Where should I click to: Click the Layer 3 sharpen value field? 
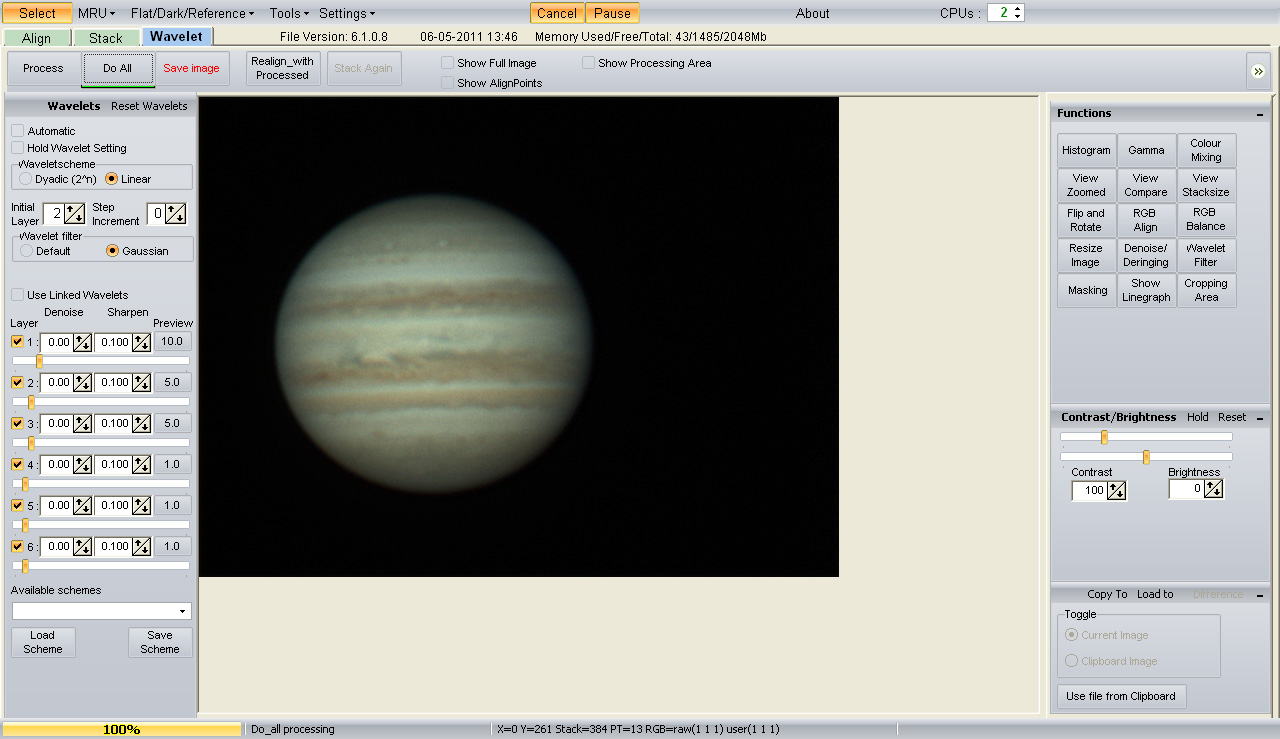113,423
